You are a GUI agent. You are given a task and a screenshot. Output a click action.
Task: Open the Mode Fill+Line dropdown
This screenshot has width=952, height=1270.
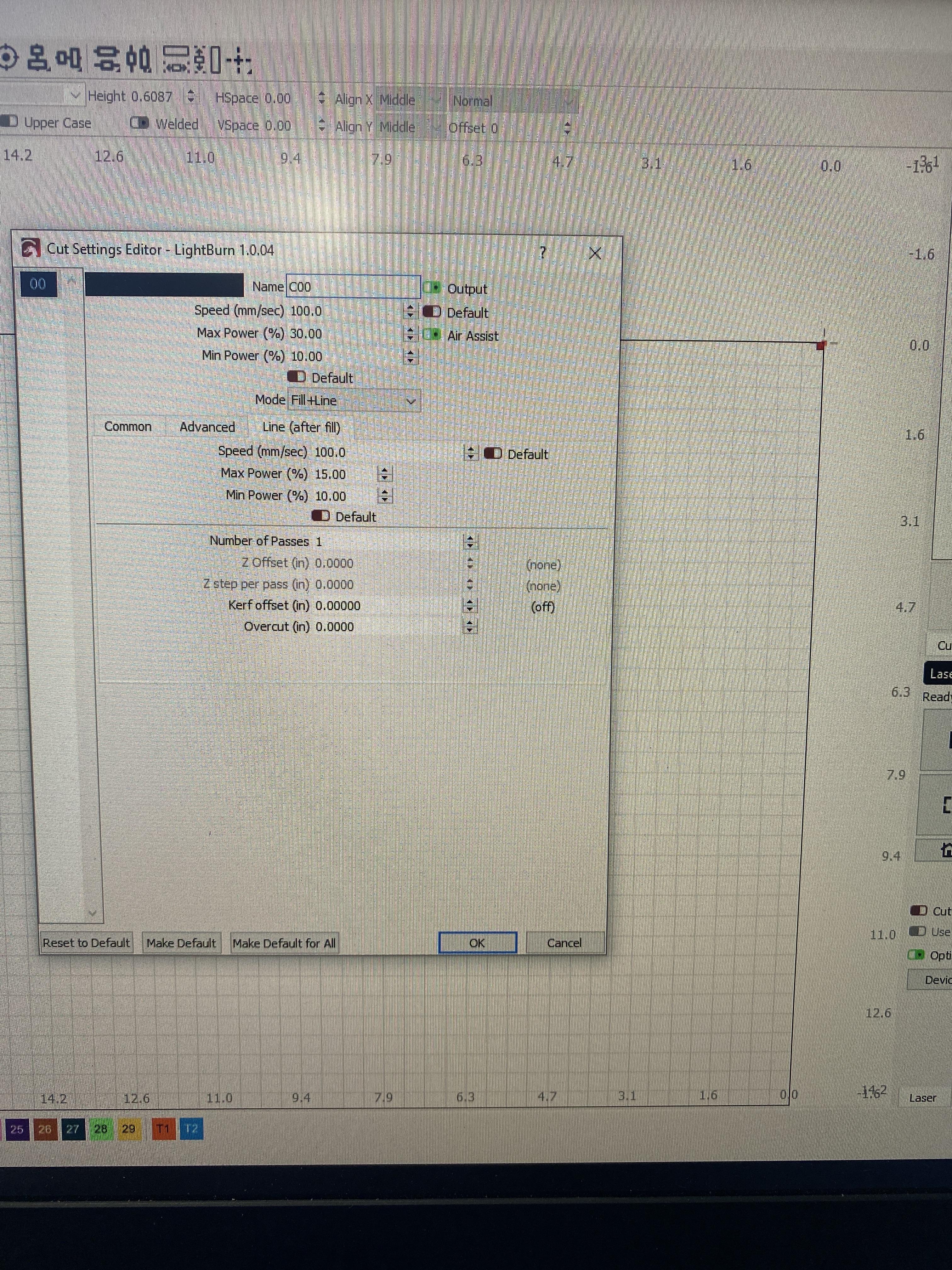354,400
